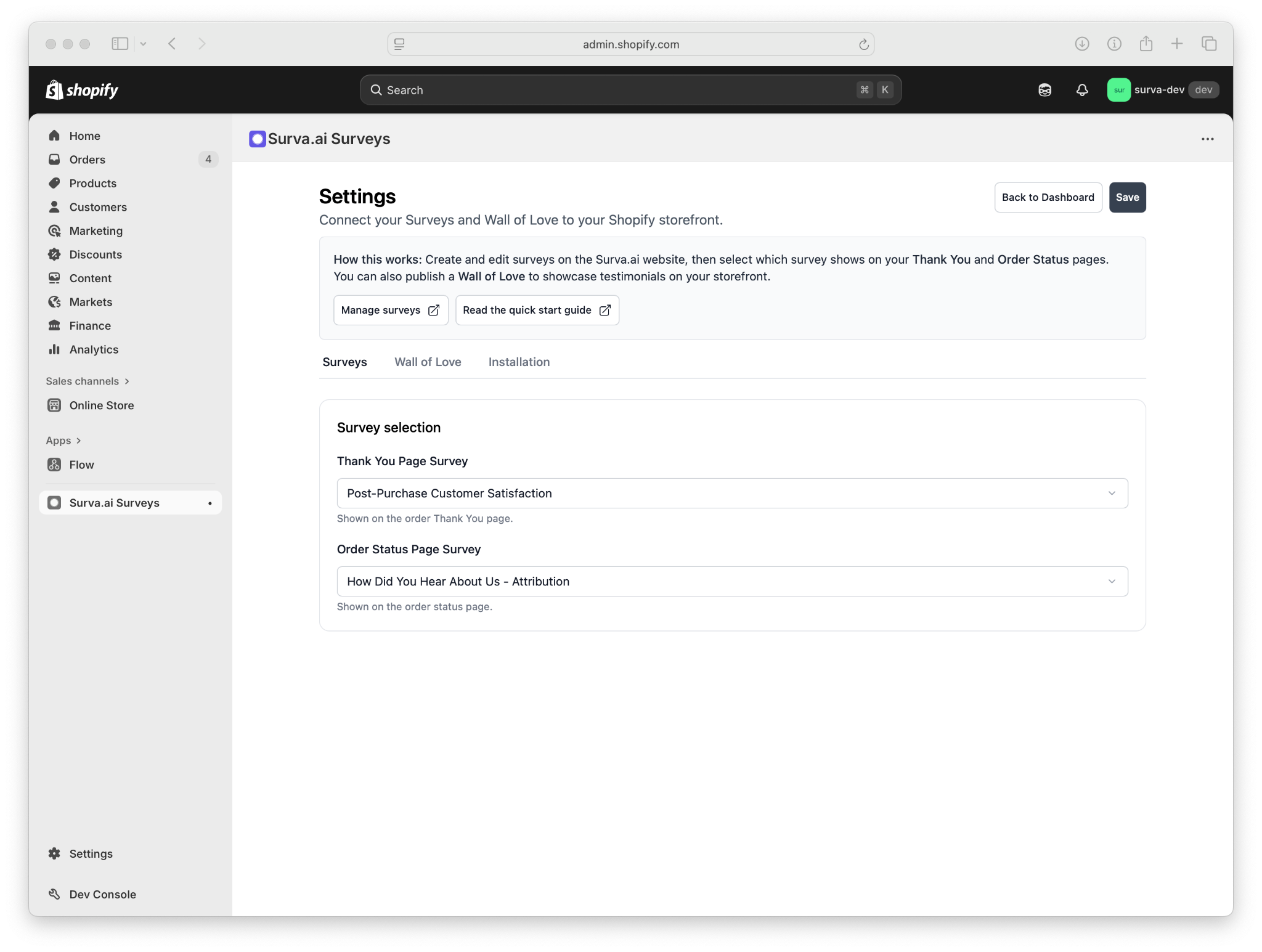Open Discounts via its sidebar icon
The width and height of the screenshot is (1262, 952).
(54, 254)
